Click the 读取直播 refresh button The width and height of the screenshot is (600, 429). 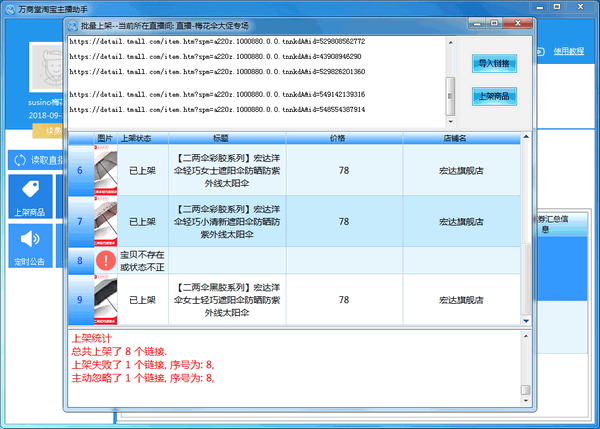click(x=37, y=160)
